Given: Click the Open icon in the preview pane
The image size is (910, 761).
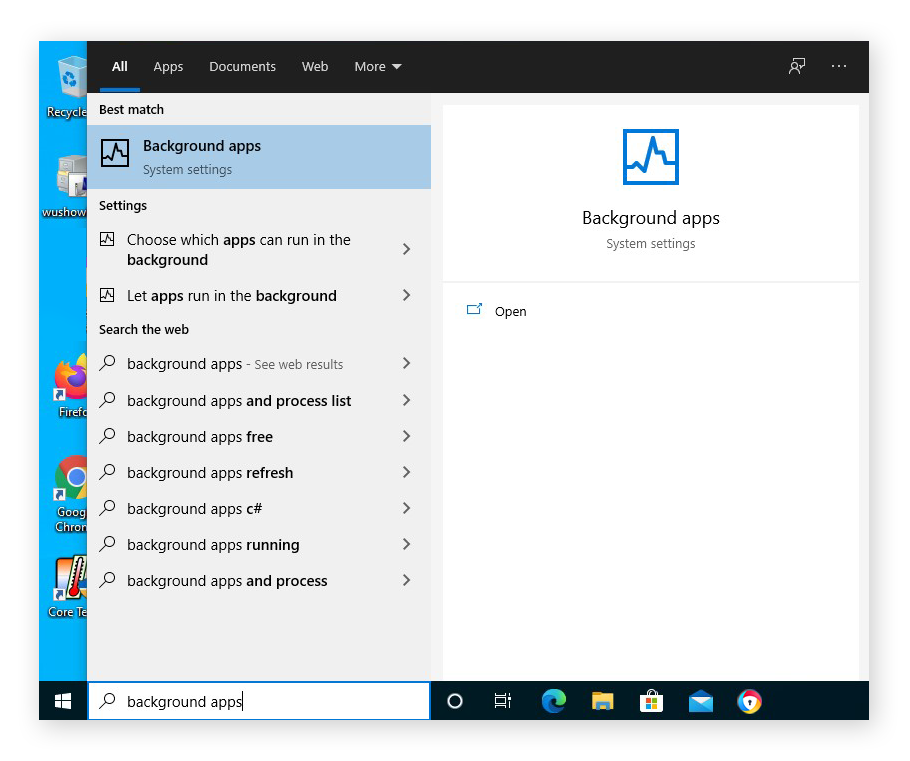Looking at the screenshot, I should [474, 310].
